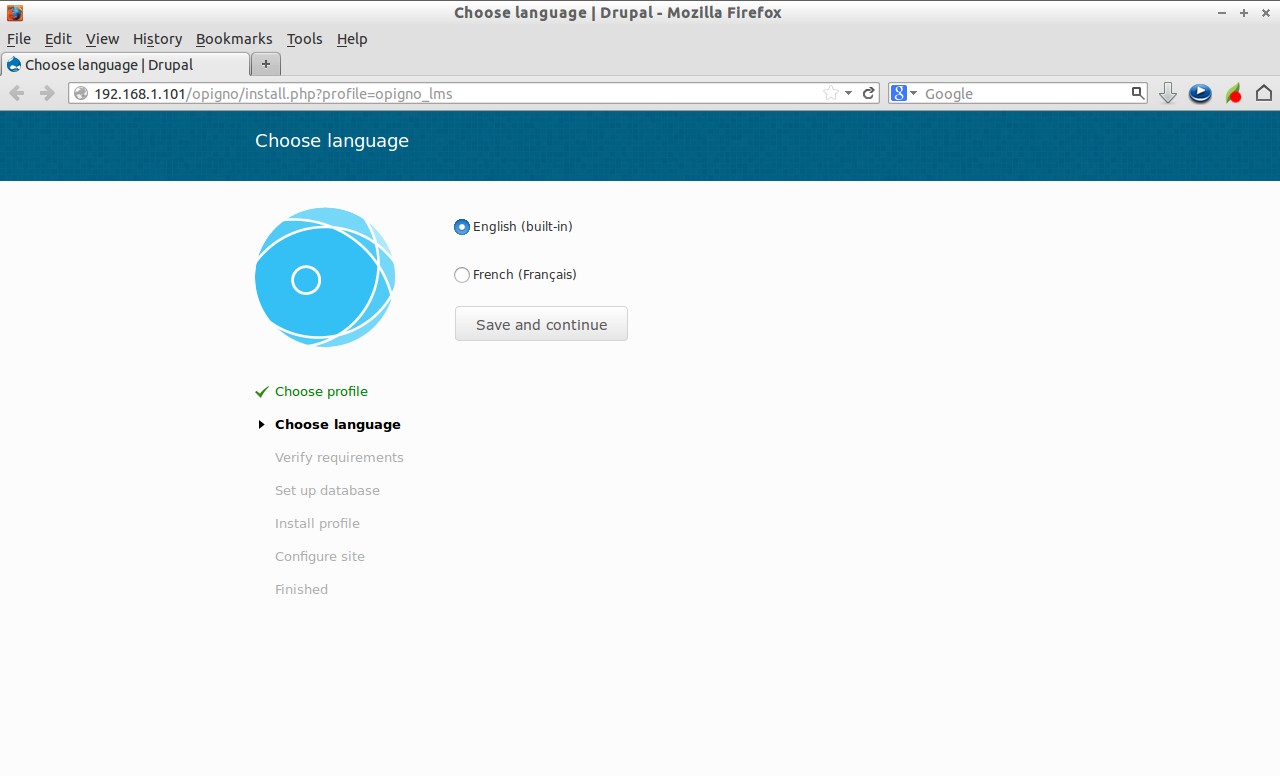
Task: Select the Choose language | Drupal tab
Action: click(x=125, y=65)
